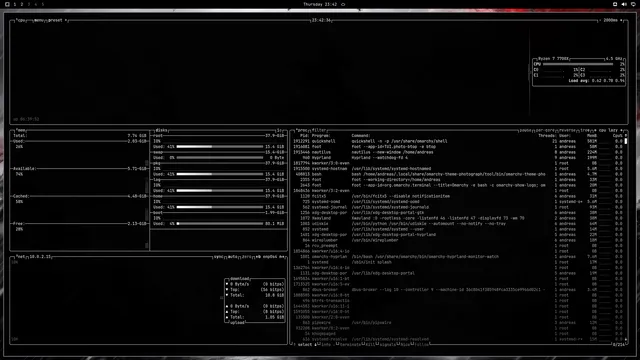Toggle net sync scaling option
Viewport: 640px width, 360px height.
218,257
